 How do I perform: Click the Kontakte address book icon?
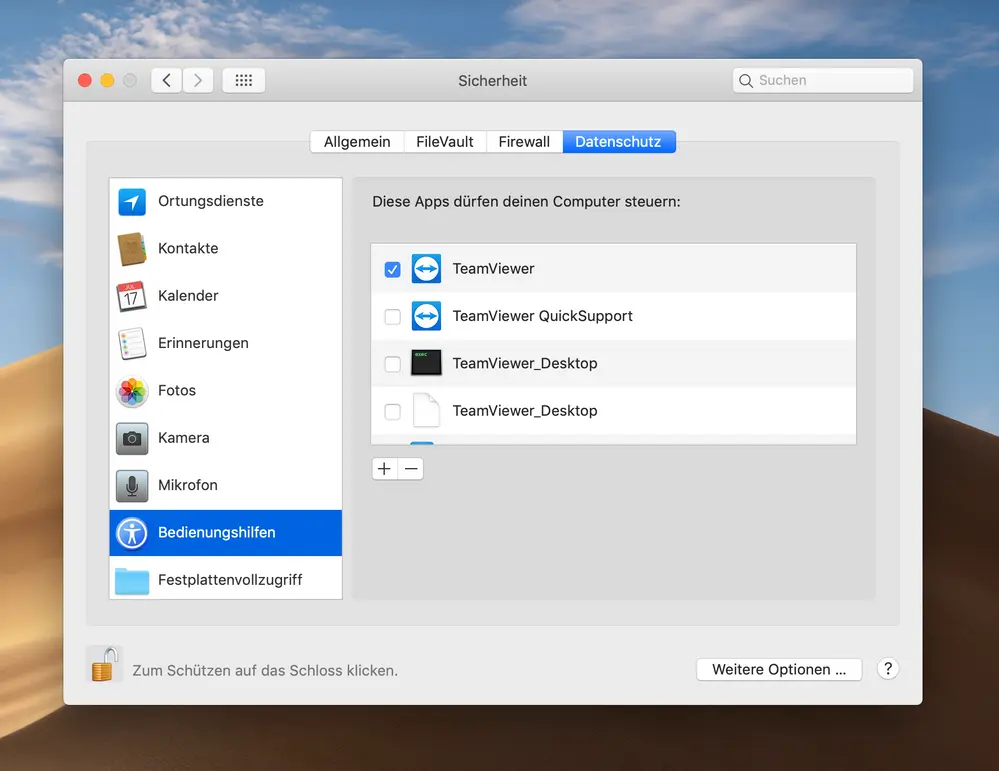(x=132, y=249)
